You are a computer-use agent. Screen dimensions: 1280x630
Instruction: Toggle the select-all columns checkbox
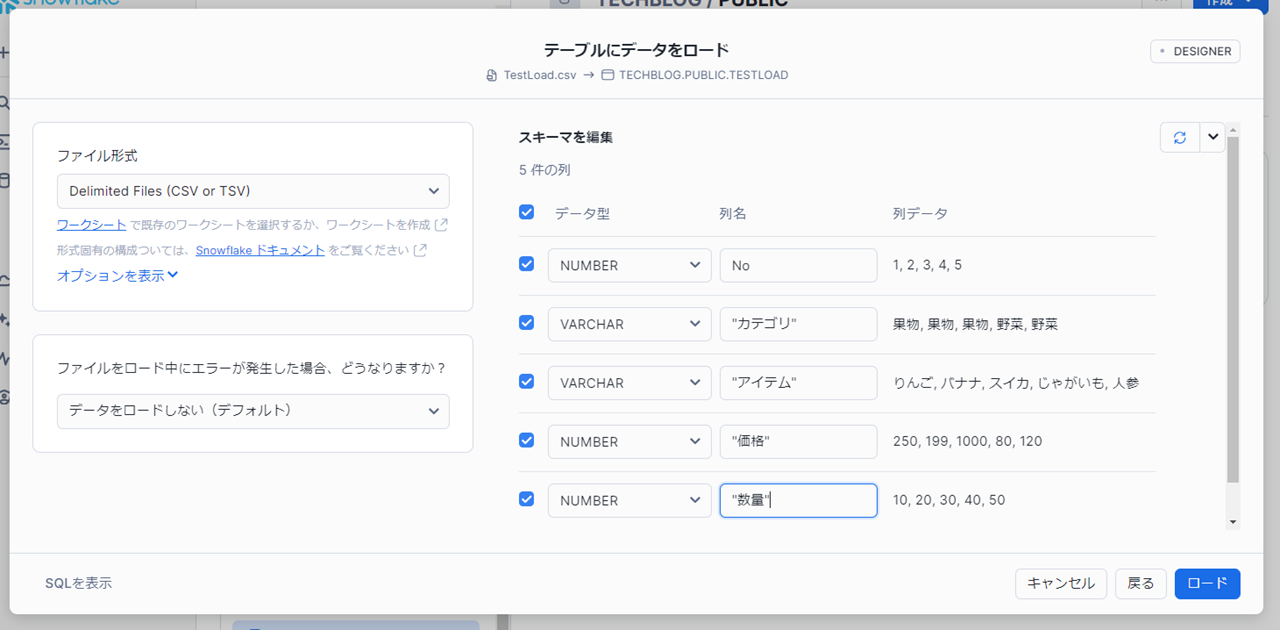click(527, 212)
